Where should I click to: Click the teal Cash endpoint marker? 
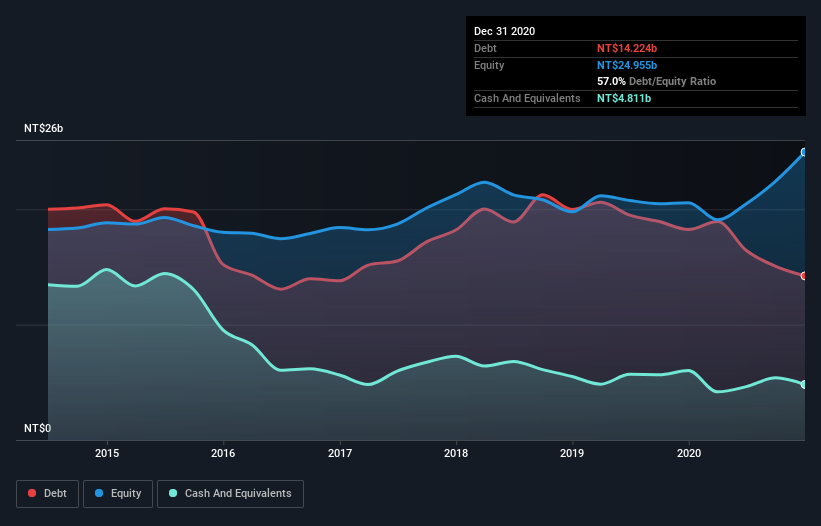tap(804, 384)
